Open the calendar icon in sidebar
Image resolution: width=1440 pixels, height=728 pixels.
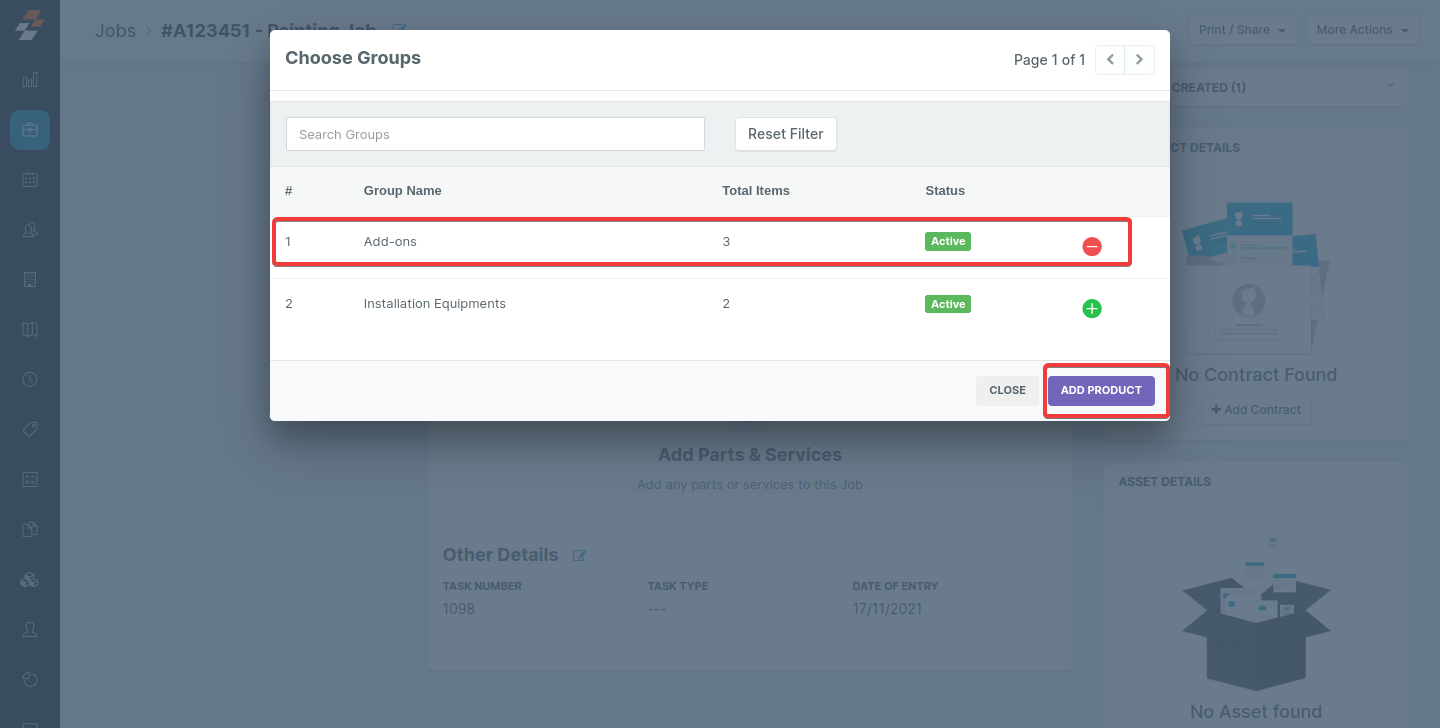[30, 180]
